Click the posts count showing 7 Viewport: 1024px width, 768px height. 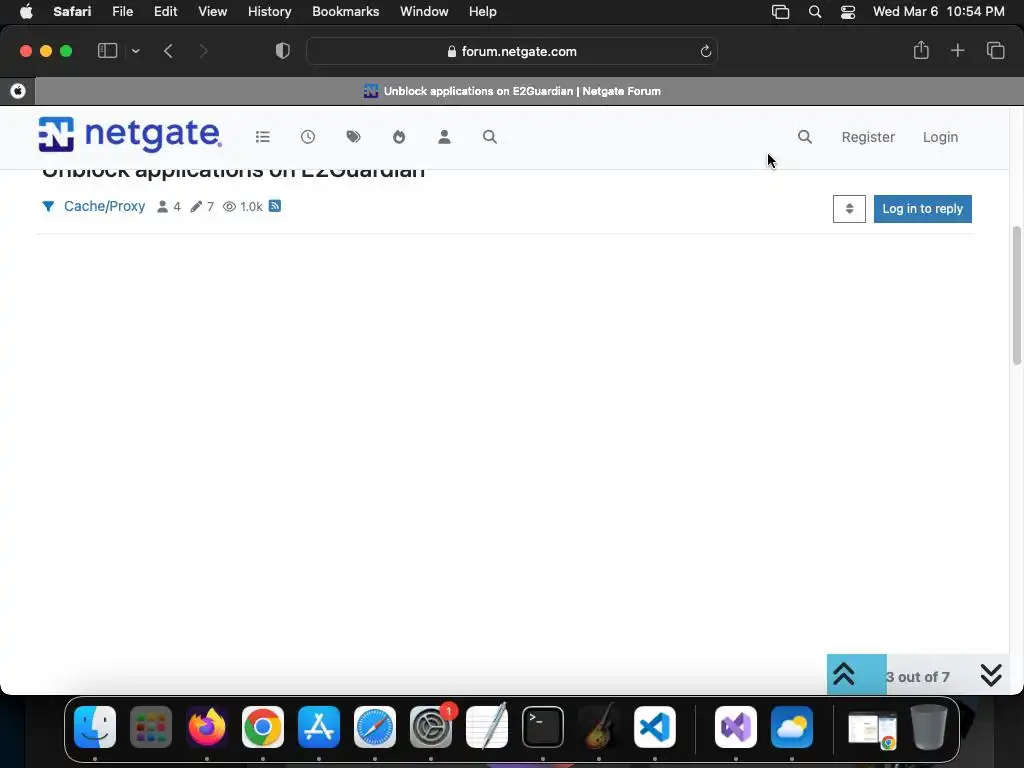(x=202, y=207)
